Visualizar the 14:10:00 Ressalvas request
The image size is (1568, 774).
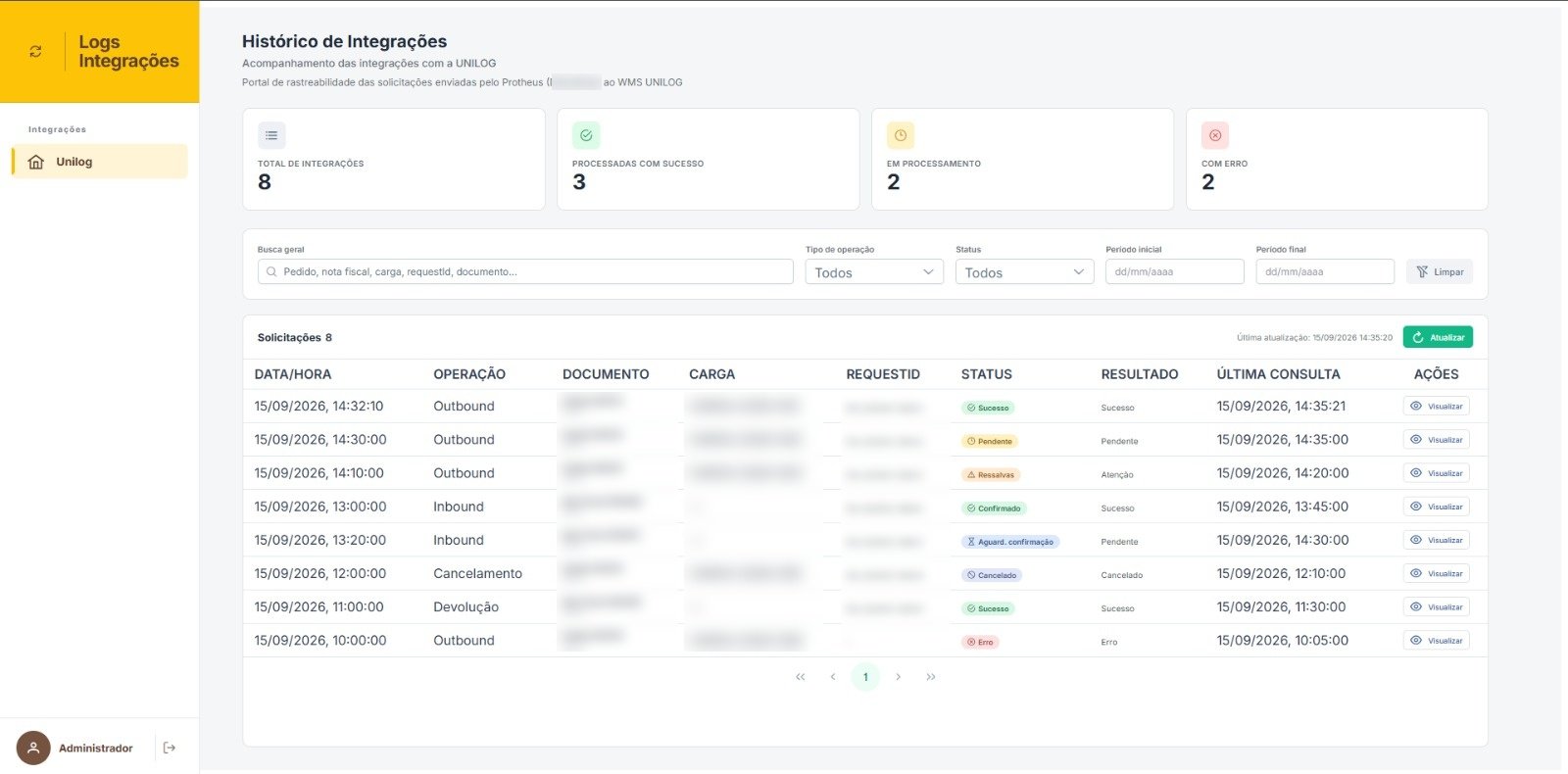pos(1437,473)
